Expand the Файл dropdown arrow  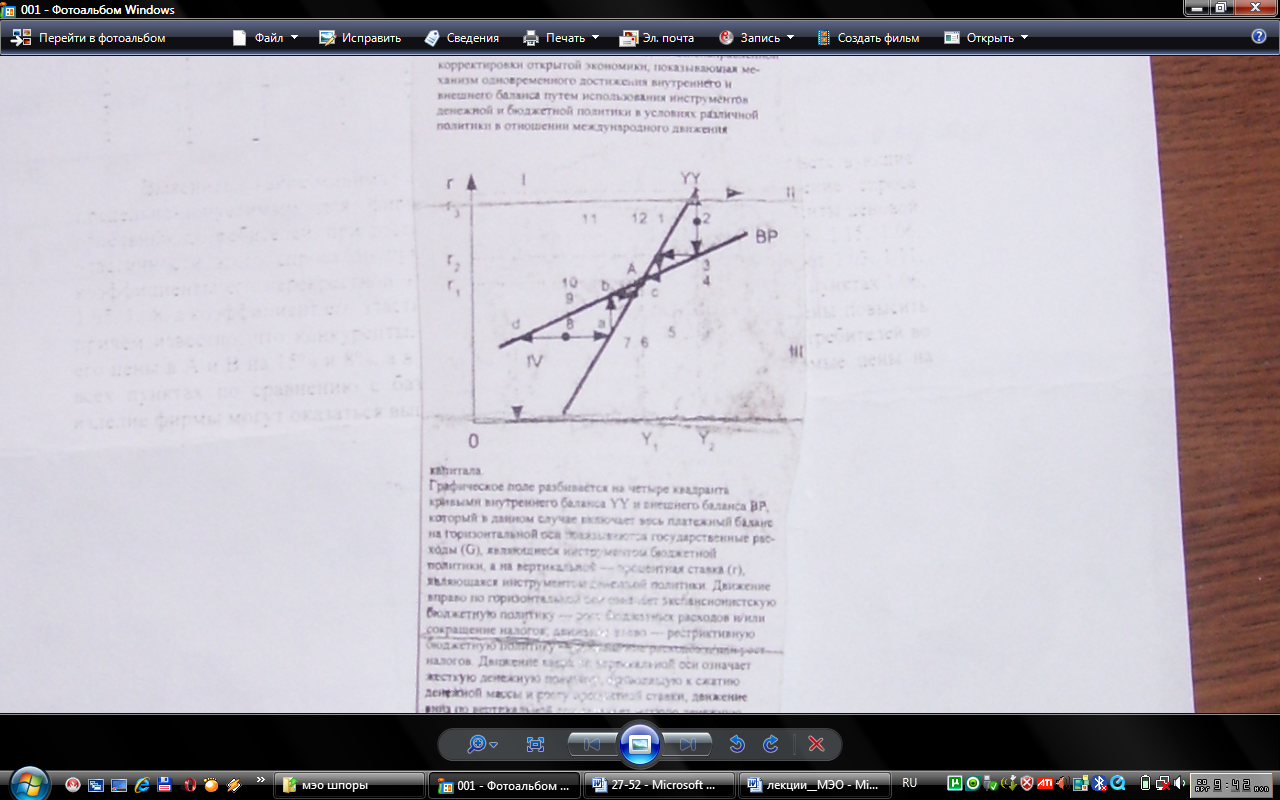294,38
